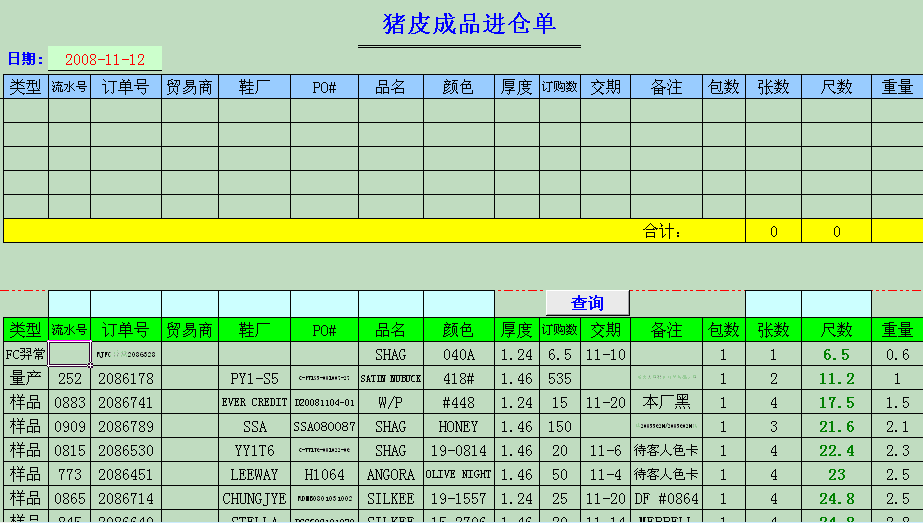Screen dimensions: 923x523
Task: Select the CHUNGJYE shoe factory cell
Action: coord(254,498)
